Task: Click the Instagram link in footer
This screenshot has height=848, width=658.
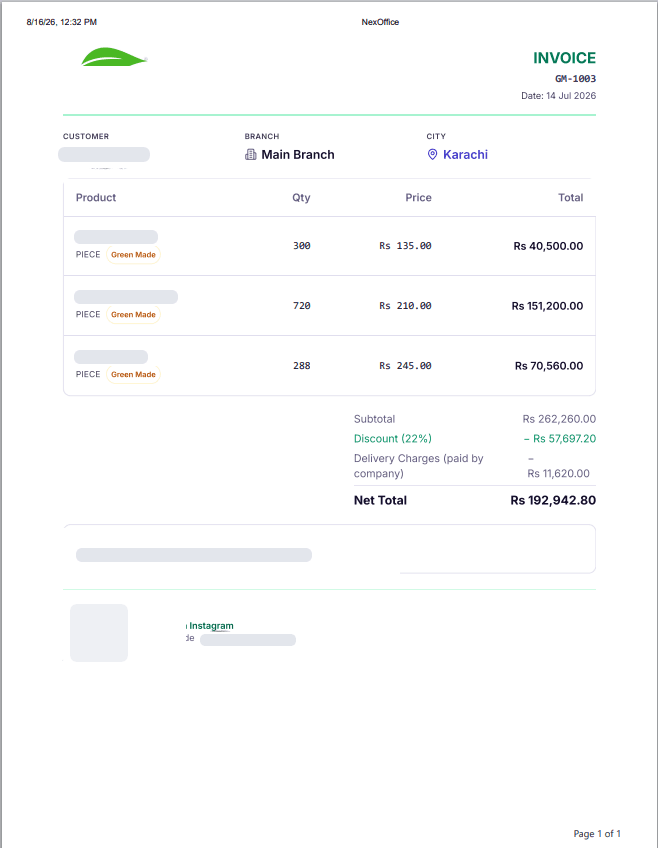Action: point(211,626)
